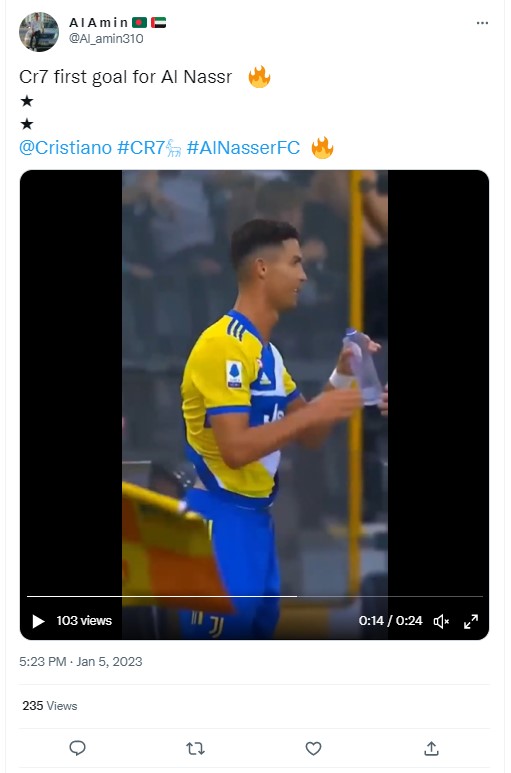Click the share upload icon

(x=431, y=748)
